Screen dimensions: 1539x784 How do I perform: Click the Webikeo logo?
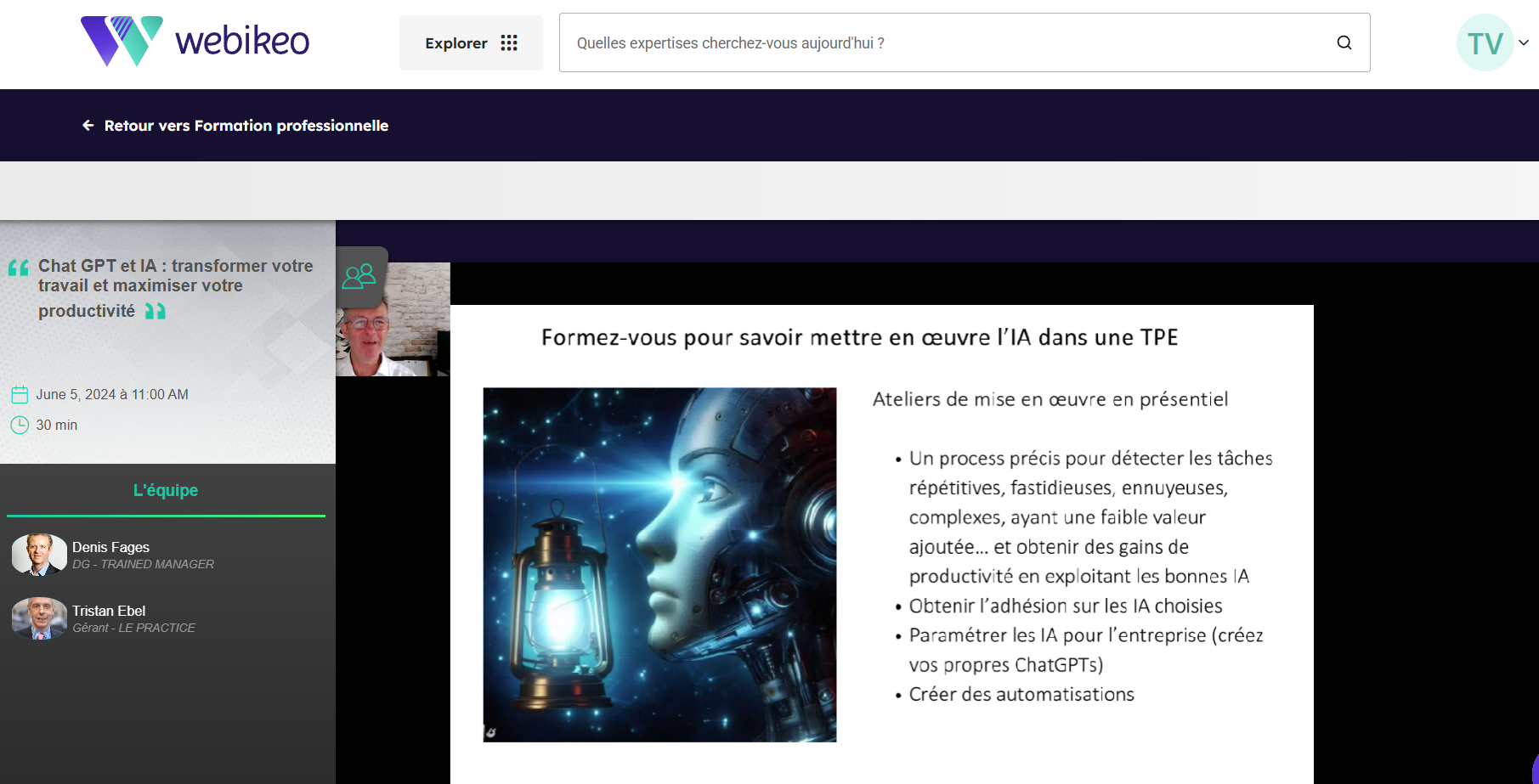click(x=195, y=41)
